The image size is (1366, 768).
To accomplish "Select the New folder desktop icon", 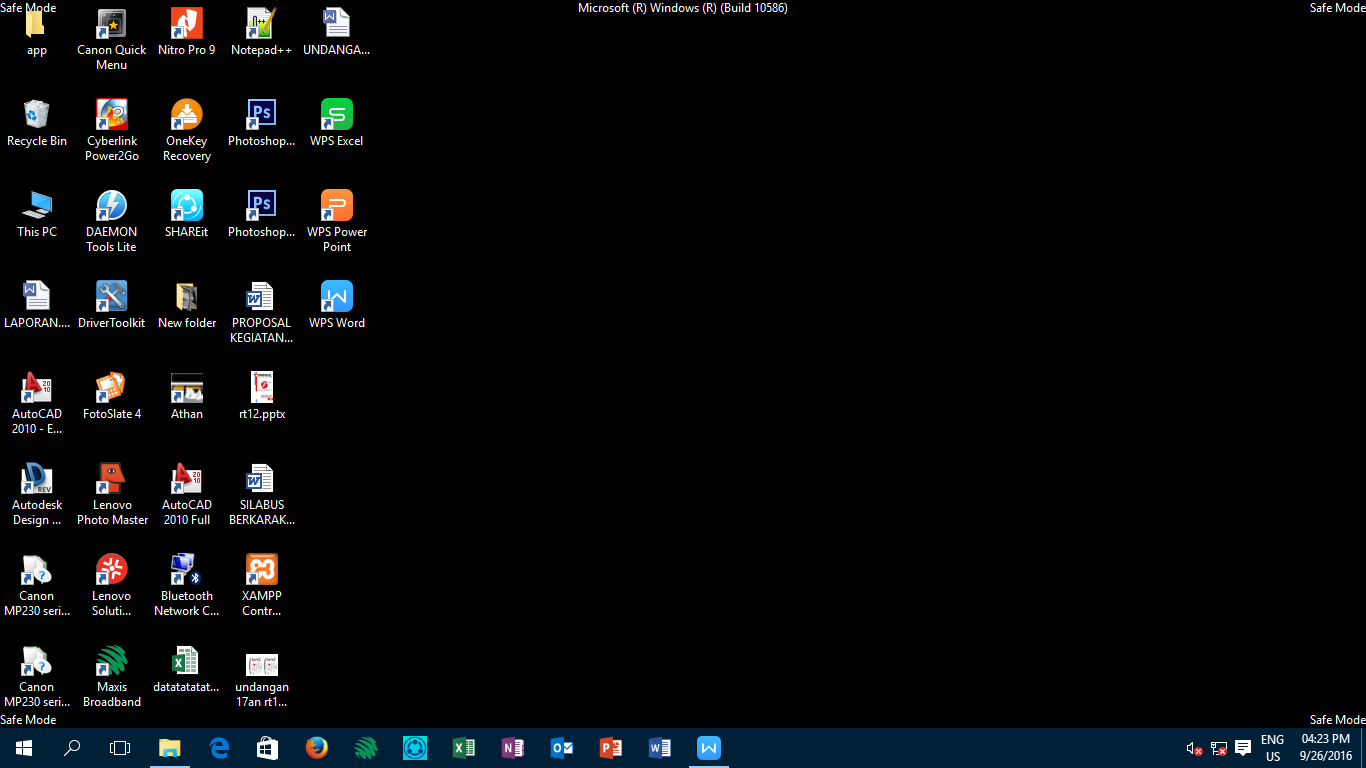I will 187,306.
